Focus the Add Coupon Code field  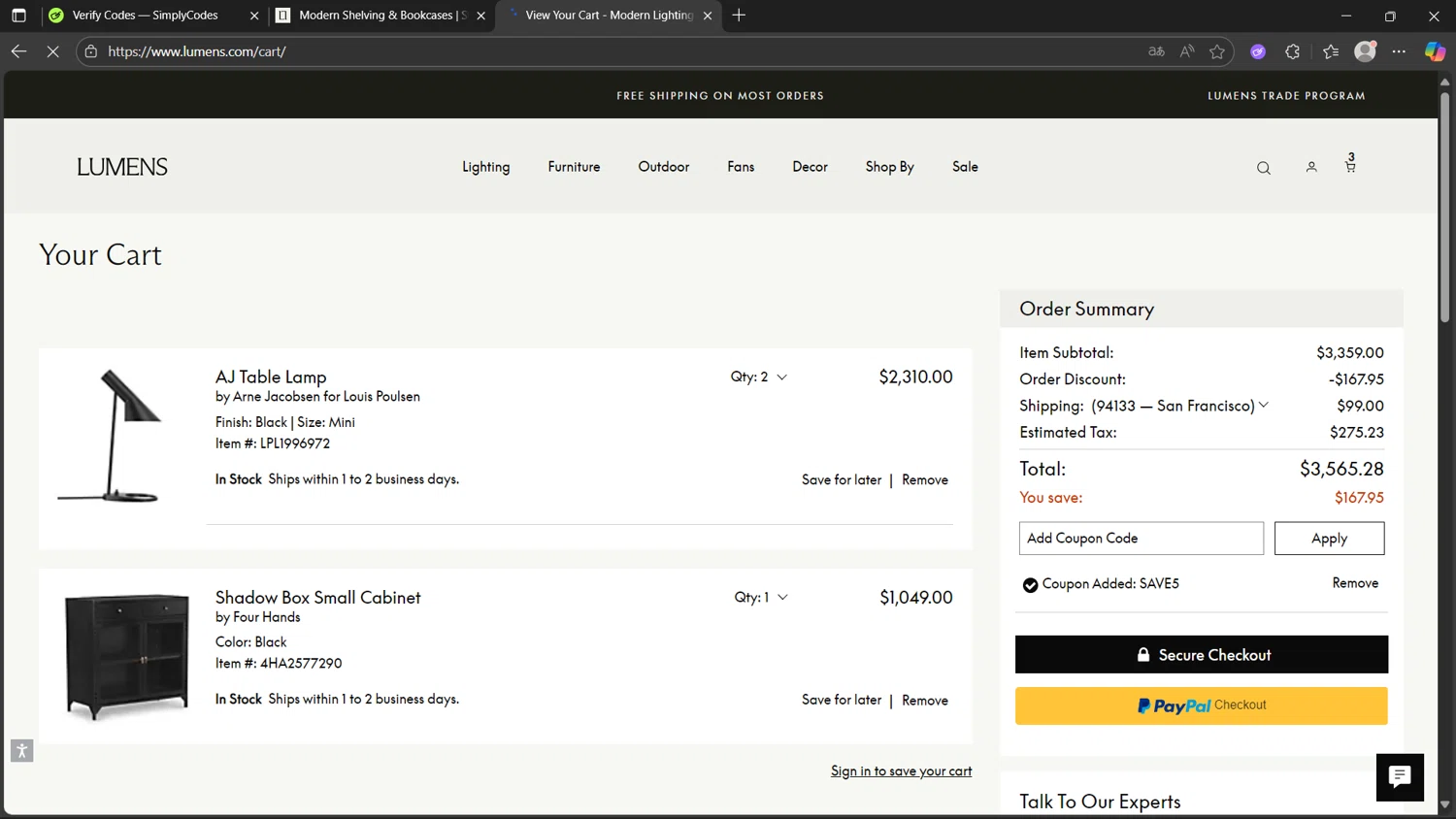(1141, 539)
